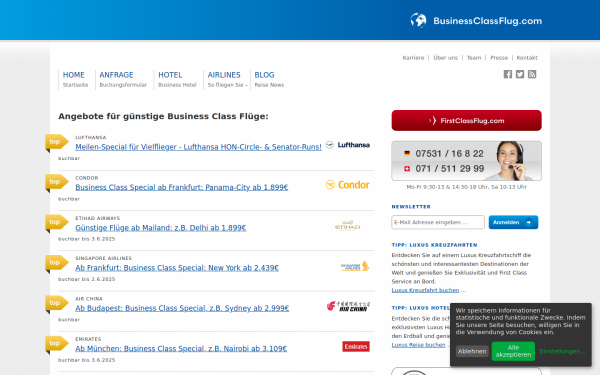This screenshot has height=375, width=600.
Task: Click the Singapore Airlines logo
Action: point(355,266)
